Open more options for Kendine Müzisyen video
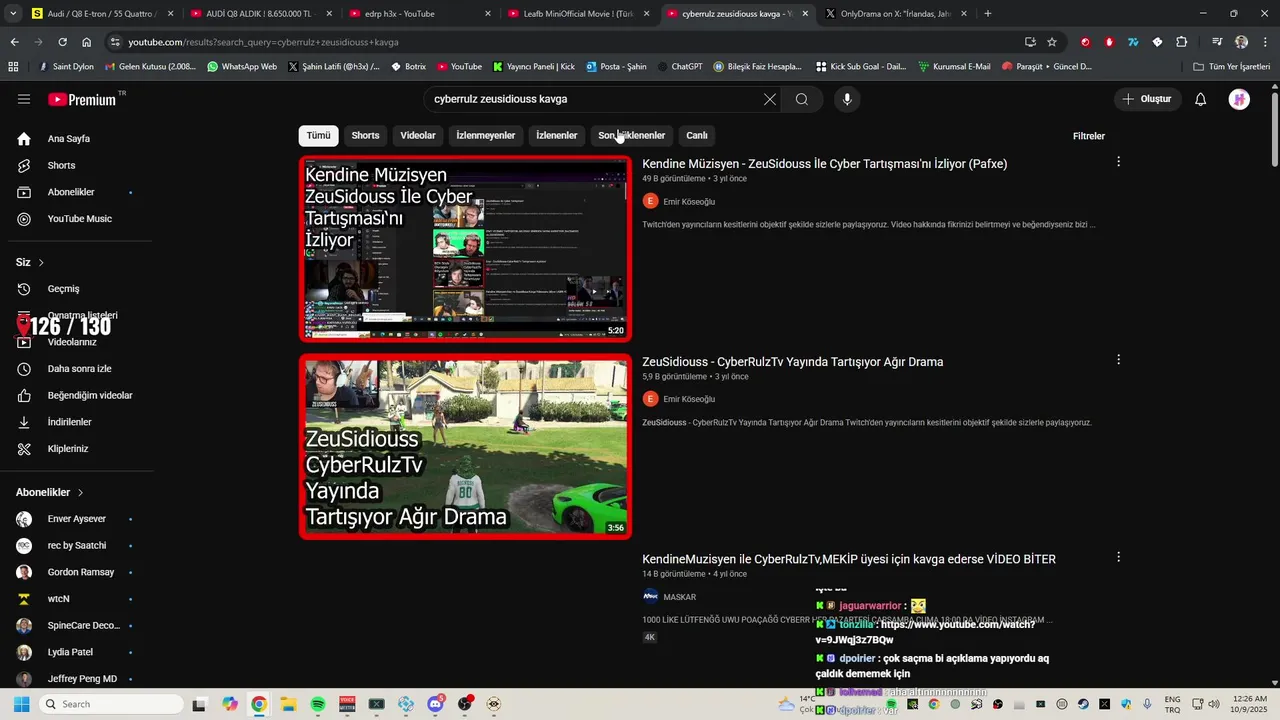Image resolution: width=1280 pixels, height=720 pixels. (1118, 162)
